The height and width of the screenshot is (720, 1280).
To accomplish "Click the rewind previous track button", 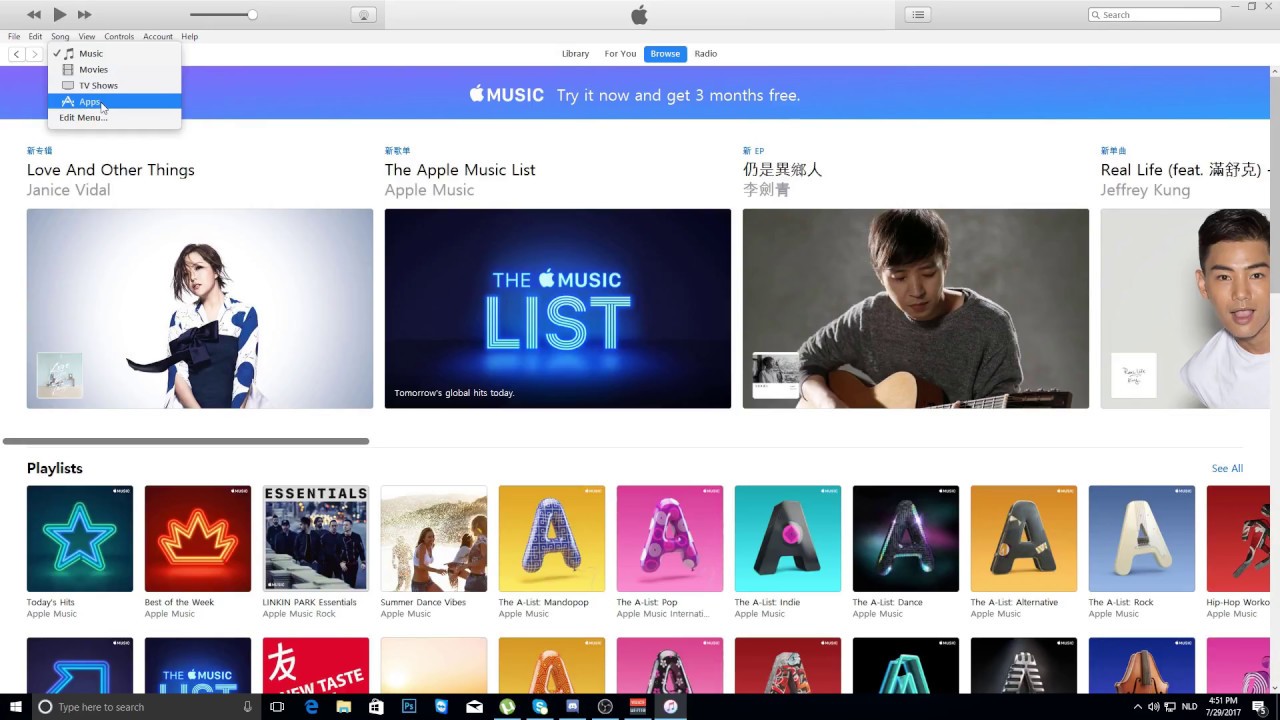I will tap(34, 14).
